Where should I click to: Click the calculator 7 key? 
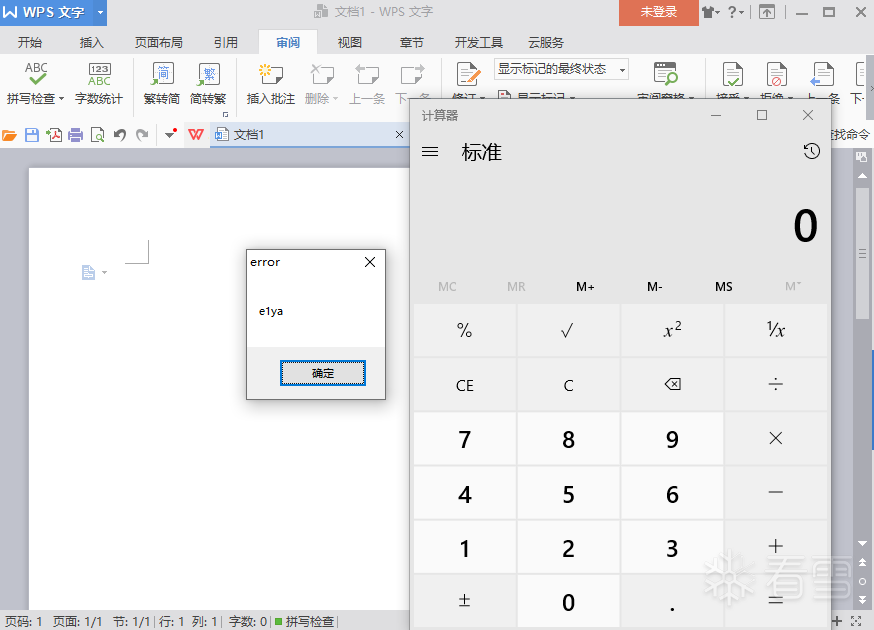pos(465,439)
